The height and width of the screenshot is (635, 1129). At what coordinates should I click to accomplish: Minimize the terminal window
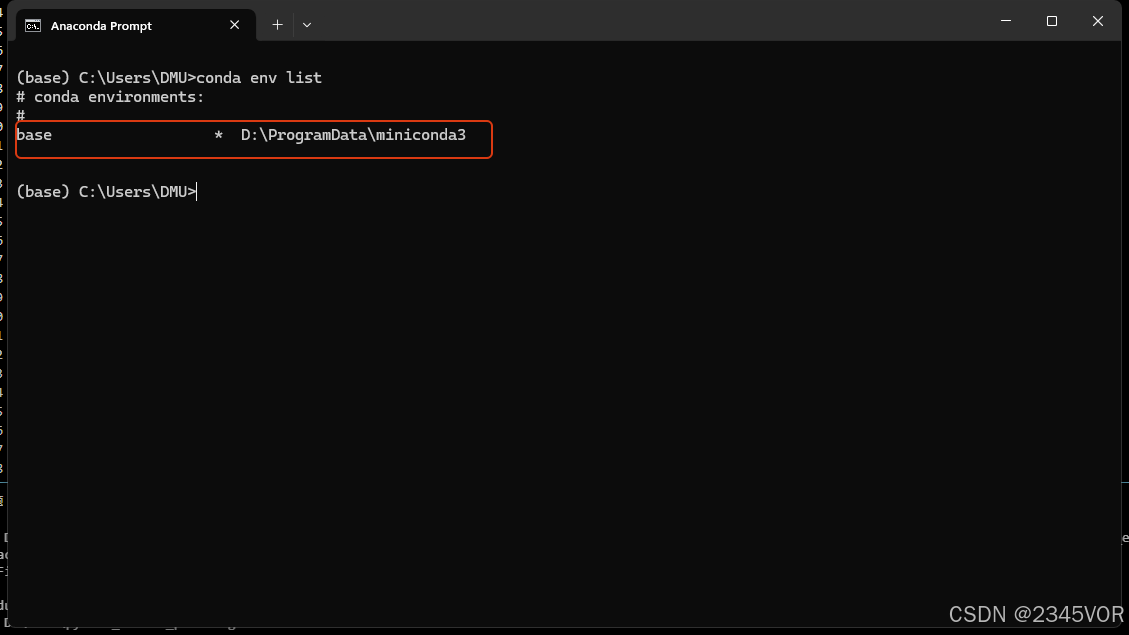1006,21
